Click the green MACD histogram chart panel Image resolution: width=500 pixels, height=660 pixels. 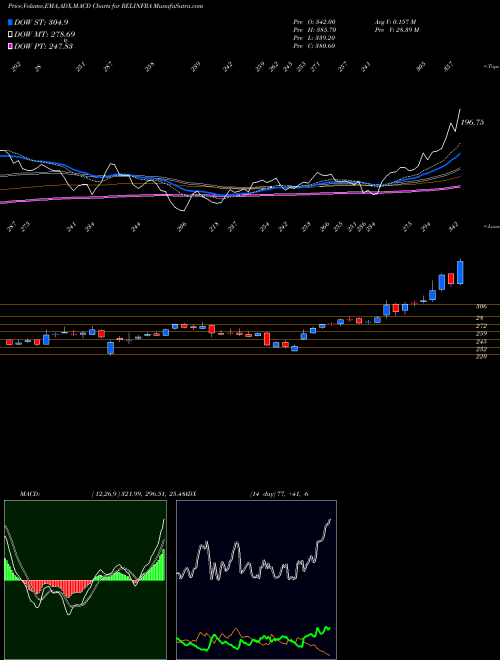click(85, 580)
